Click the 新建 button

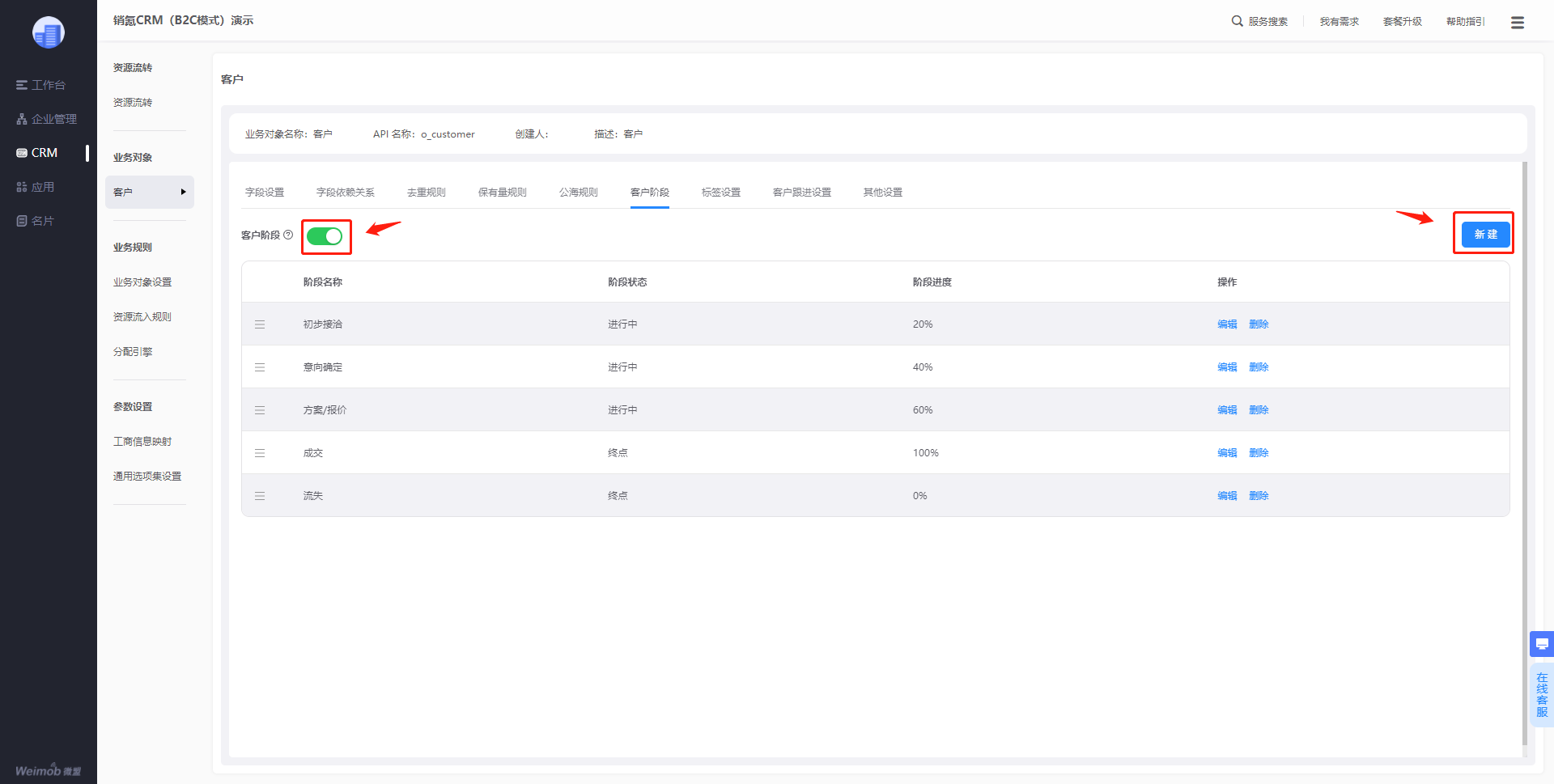(x=1486, y=235)
